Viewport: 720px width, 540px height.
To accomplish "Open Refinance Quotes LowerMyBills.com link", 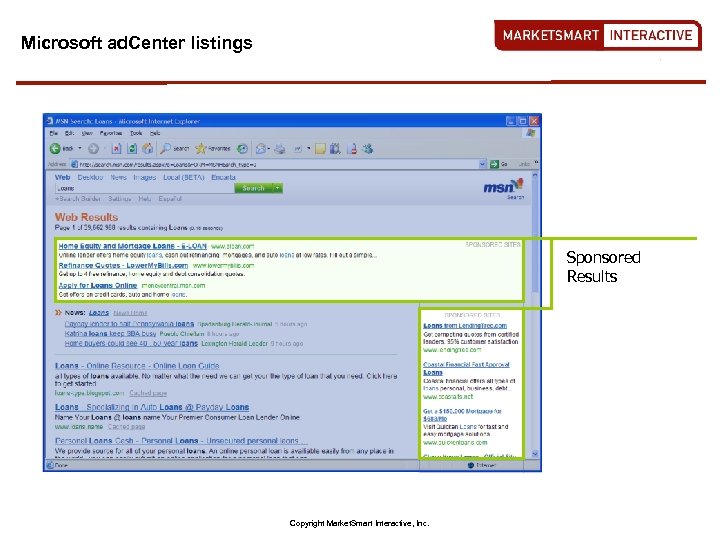I will [x=123, y=265].
